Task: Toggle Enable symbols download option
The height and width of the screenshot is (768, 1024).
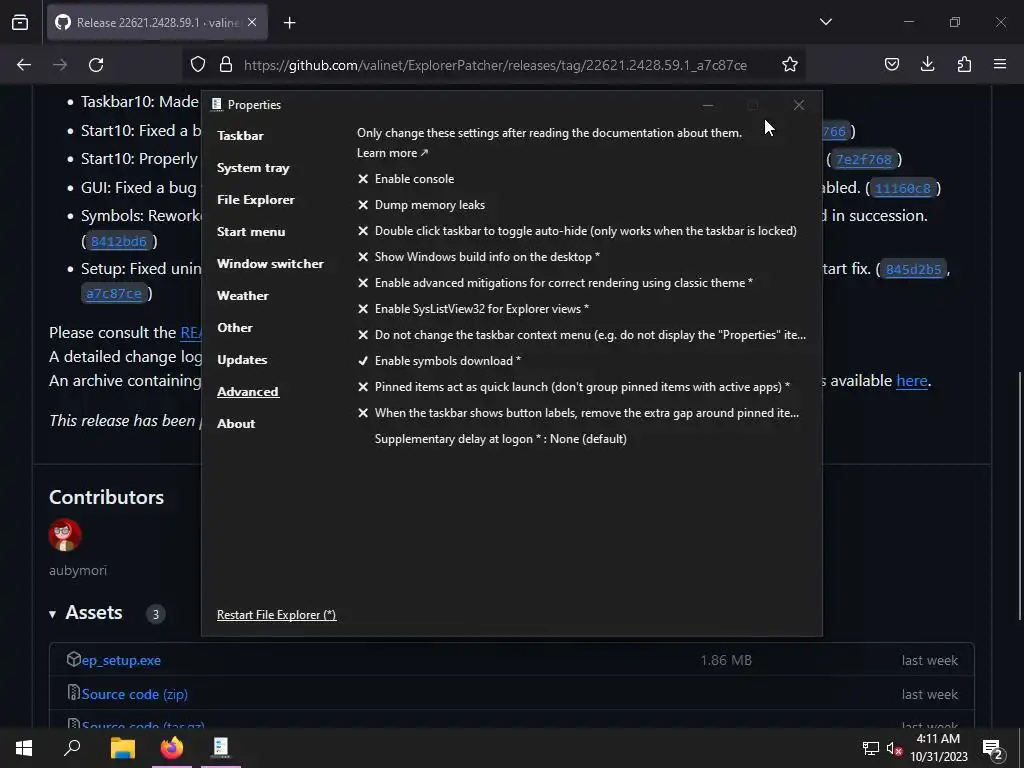Action: [439, 361]
